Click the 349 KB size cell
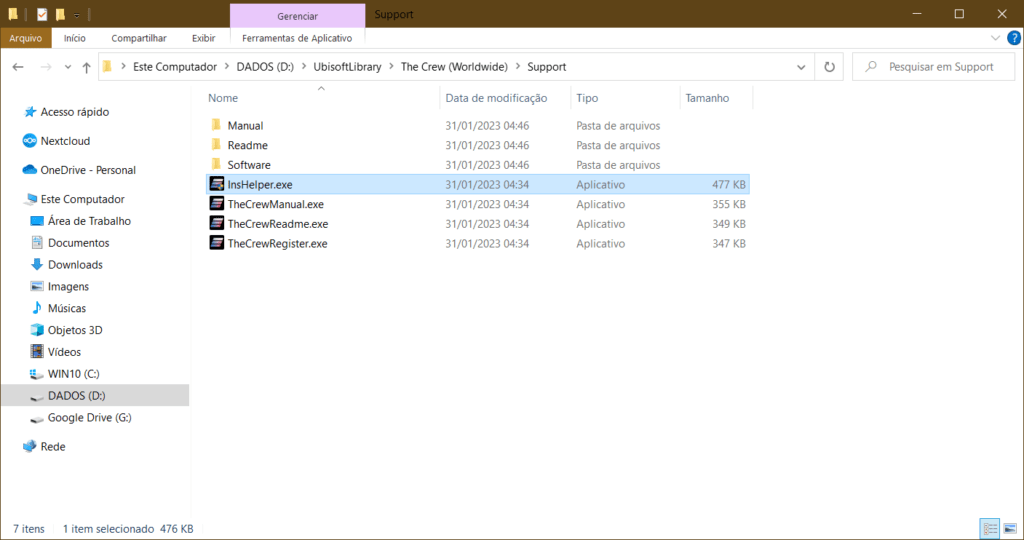The width and height of the screenshot is (1024, 540). click(728, 223)
